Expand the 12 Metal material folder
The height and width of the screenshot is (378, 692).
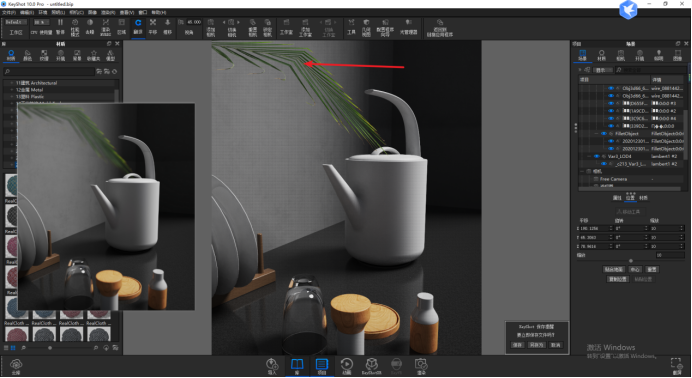point(11,90)
